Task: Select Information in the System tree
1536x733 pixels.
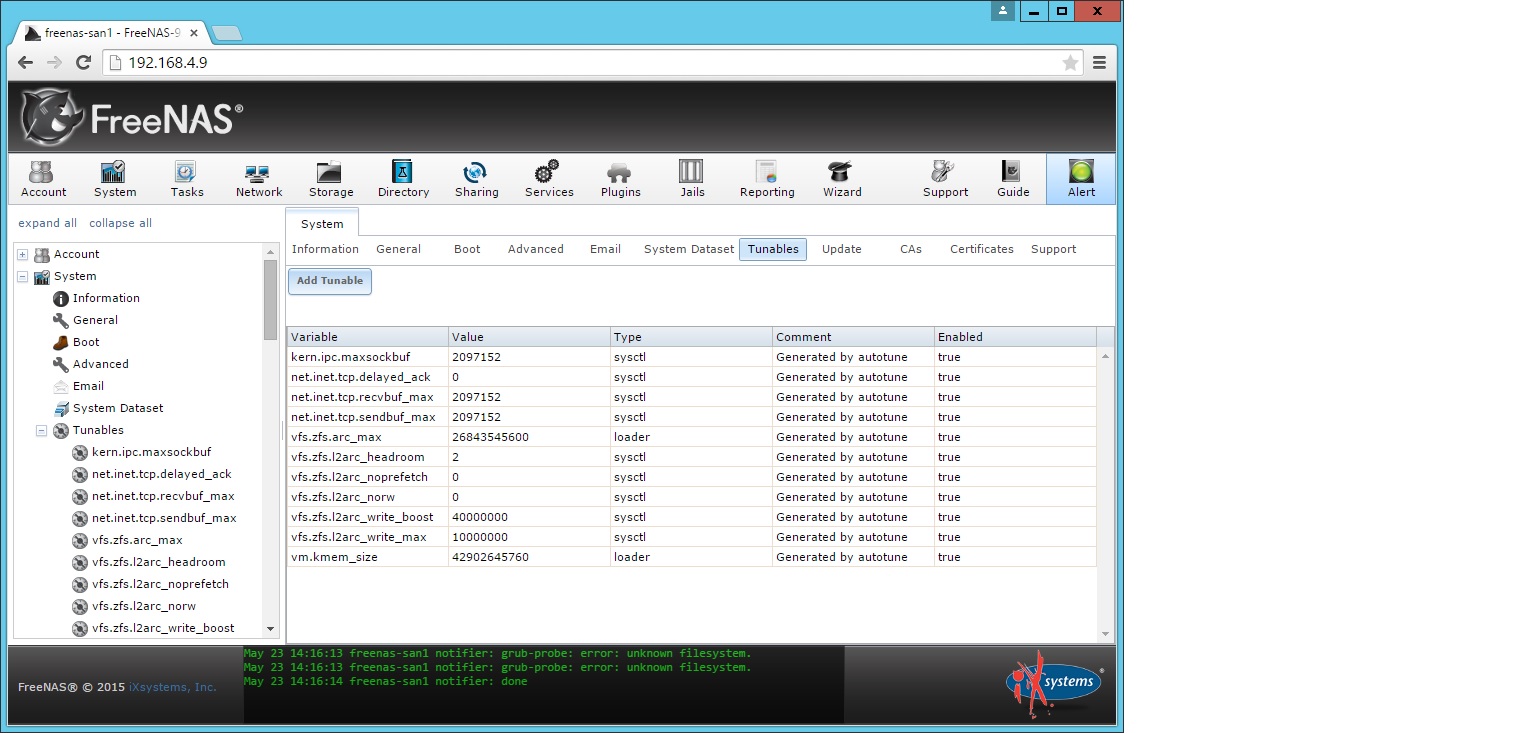Action: [x=106, y=298]
